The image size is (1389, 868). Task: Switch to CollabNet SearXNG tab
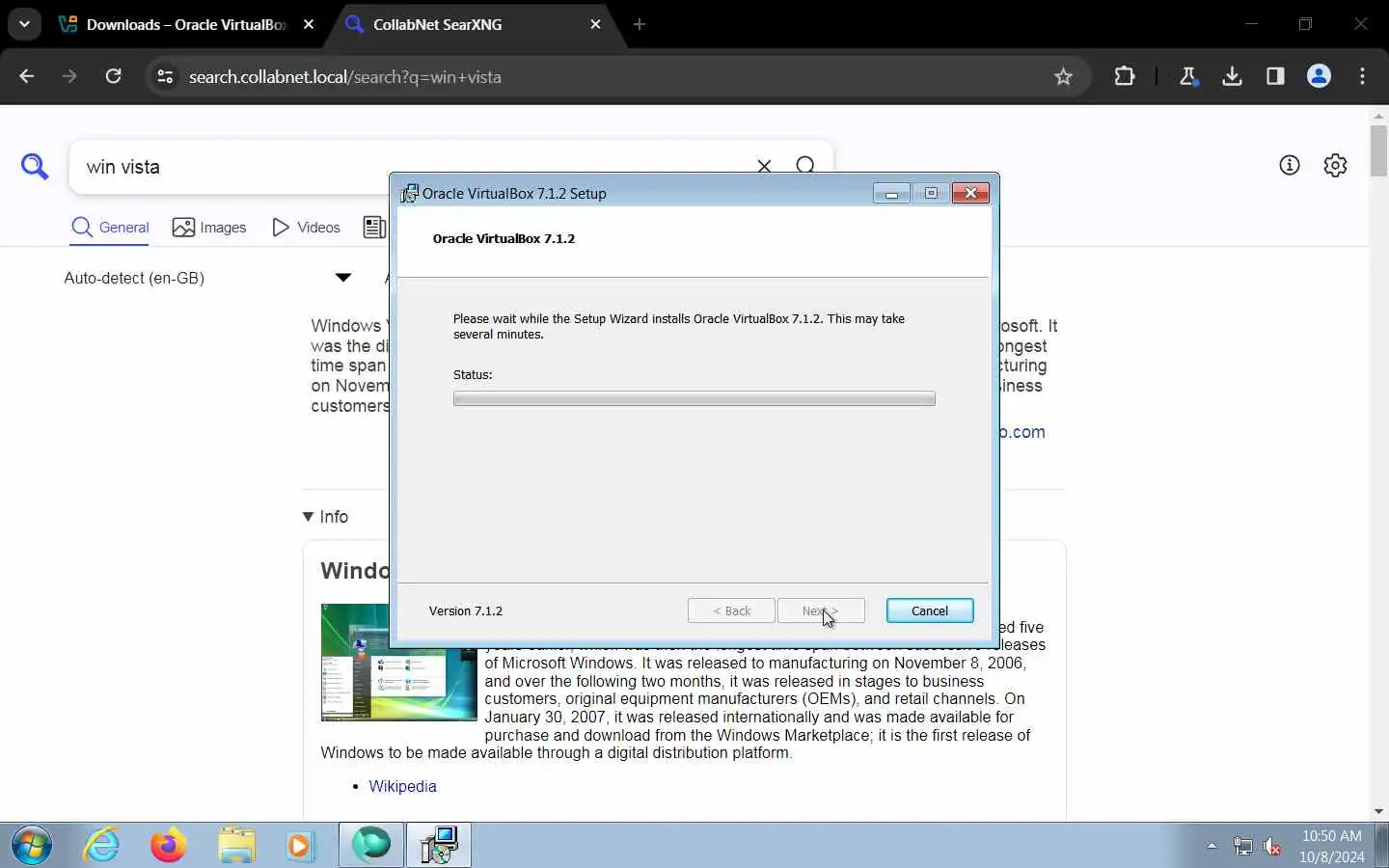pos(473,25)
